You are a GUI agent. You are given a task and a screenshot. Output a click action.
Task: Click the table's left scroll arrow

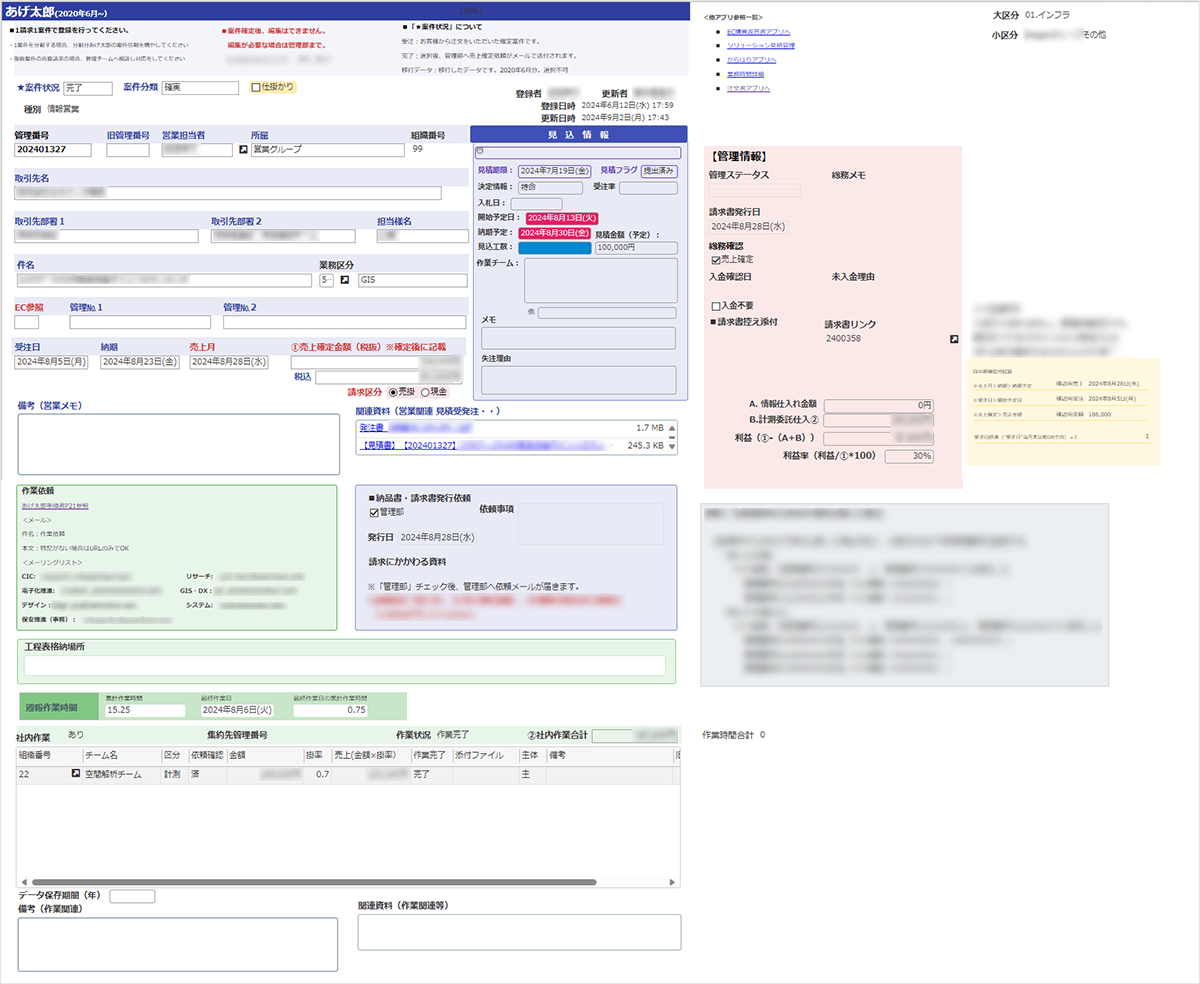[x=23, y=882]
